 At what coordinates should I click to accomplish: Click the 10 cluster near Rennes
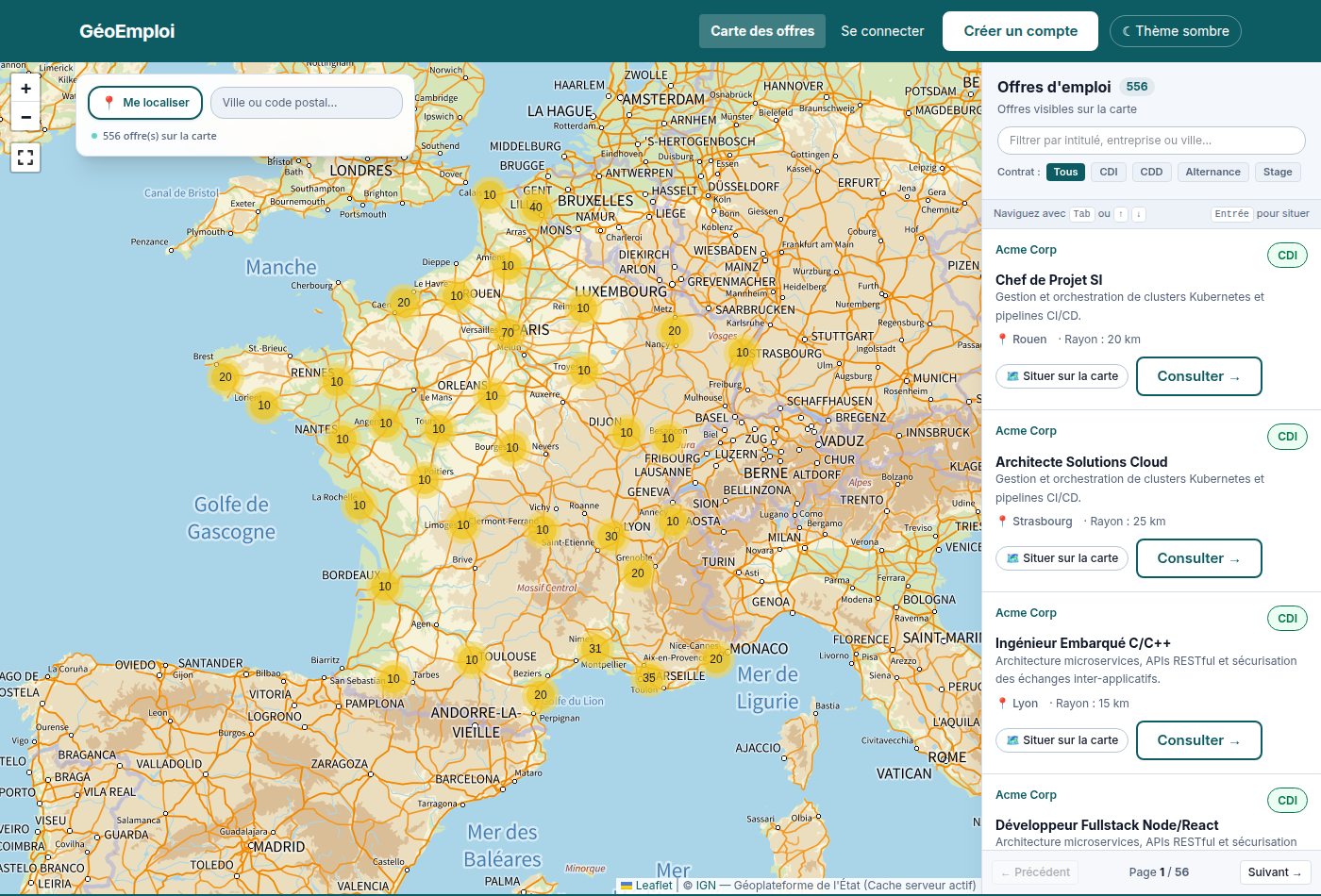click(x=337, y=381)
